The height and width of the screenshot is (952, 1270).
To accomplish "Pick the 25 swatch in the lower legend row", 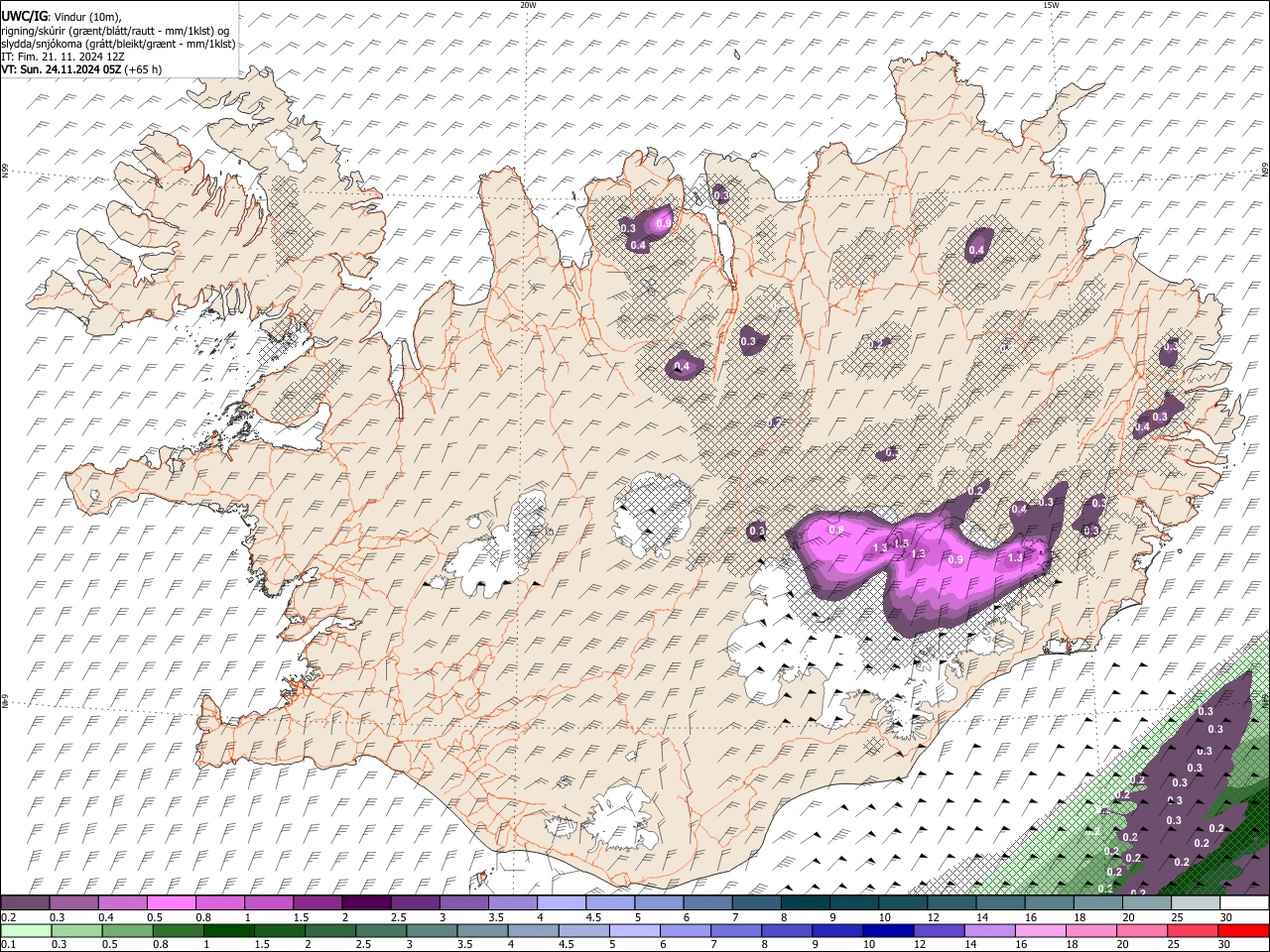I will 1192,930.
